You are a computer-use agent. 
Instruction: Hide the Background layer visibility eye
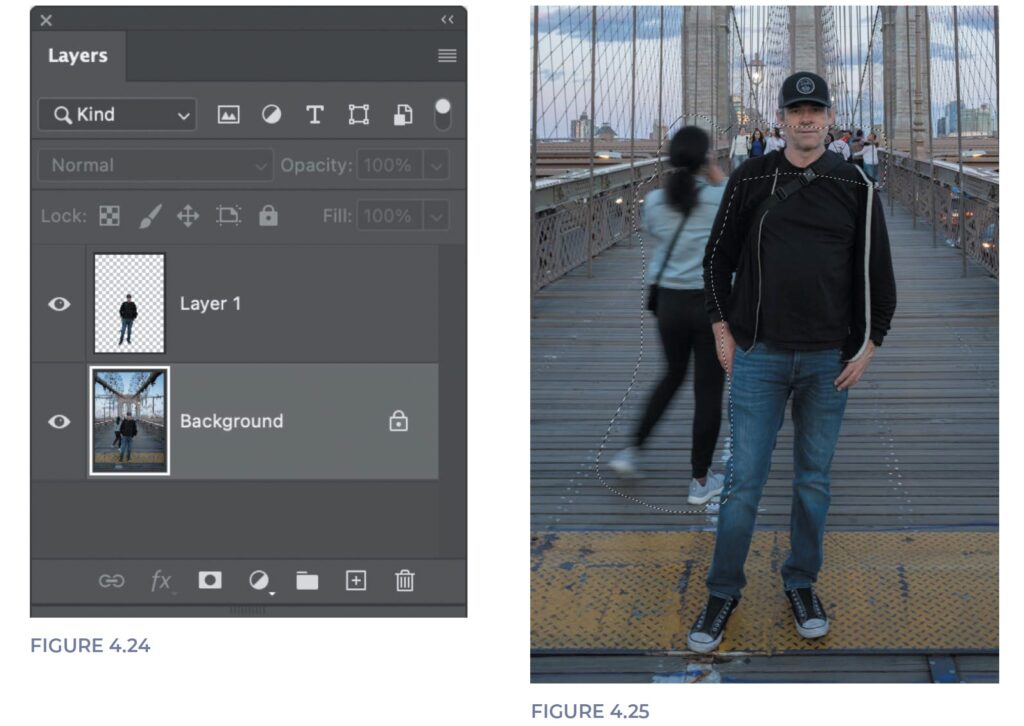coord(59,421)
